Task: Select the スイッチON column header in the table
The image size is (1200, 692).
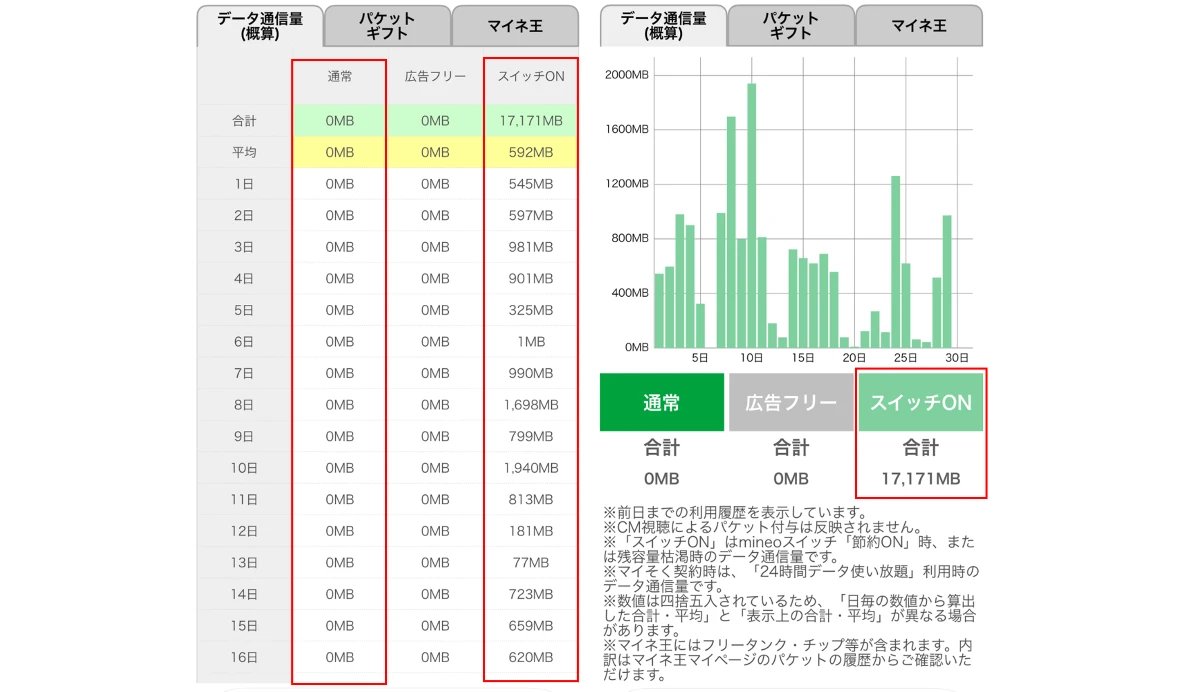Action: coord(530,77)
